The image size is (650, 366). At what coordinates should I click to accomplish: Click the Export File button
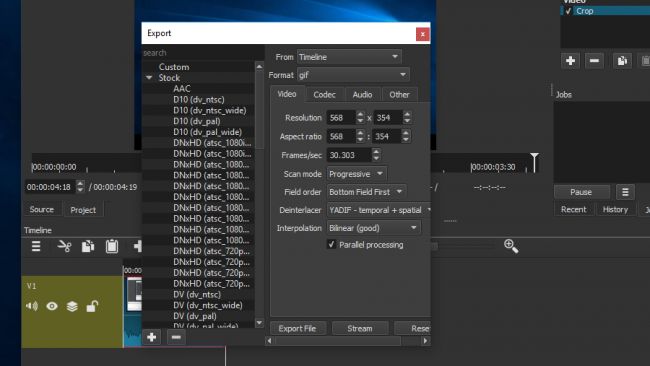(297, 328)
